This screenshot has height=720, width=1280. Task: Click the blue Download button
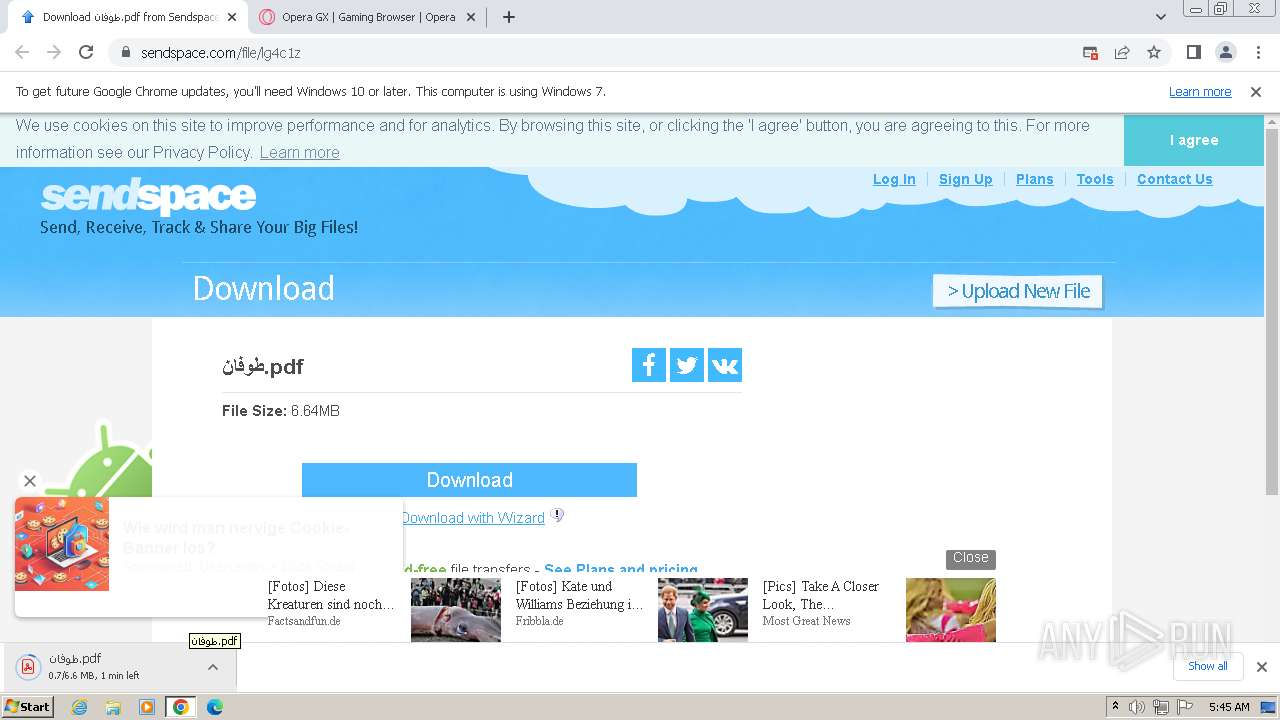pos(469,480)
